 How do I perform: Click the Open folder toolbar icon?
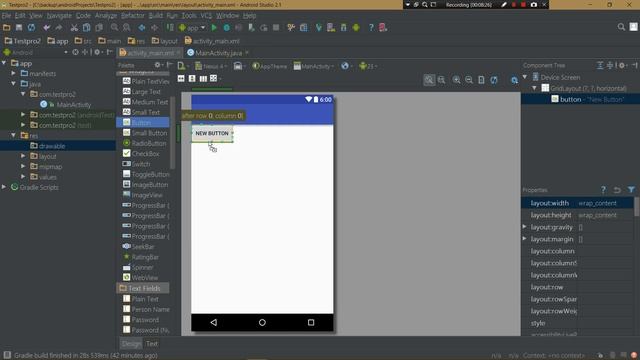coord(7,27)
